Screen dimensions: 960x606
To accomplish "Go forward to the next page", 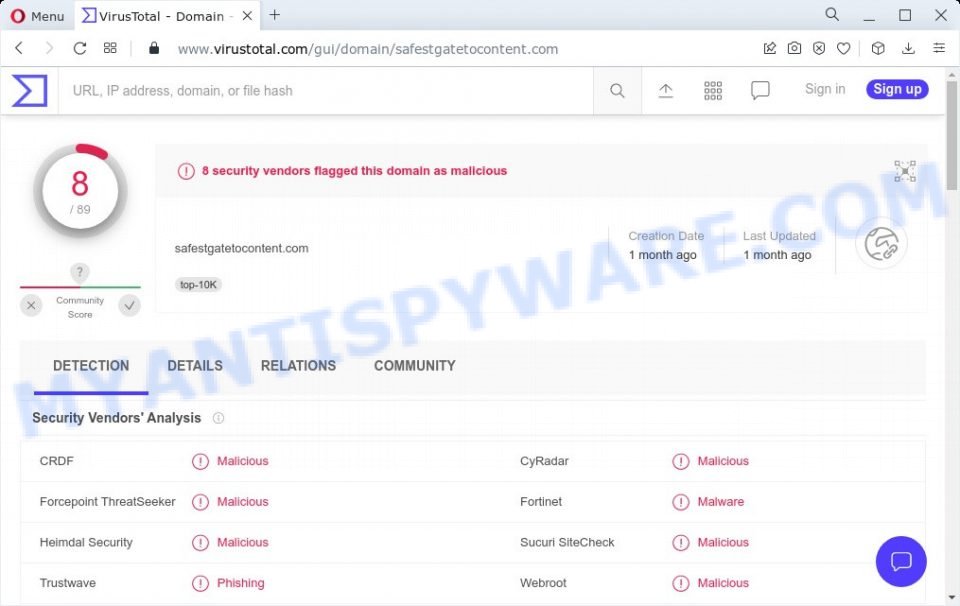I will (x=49, y=48).
